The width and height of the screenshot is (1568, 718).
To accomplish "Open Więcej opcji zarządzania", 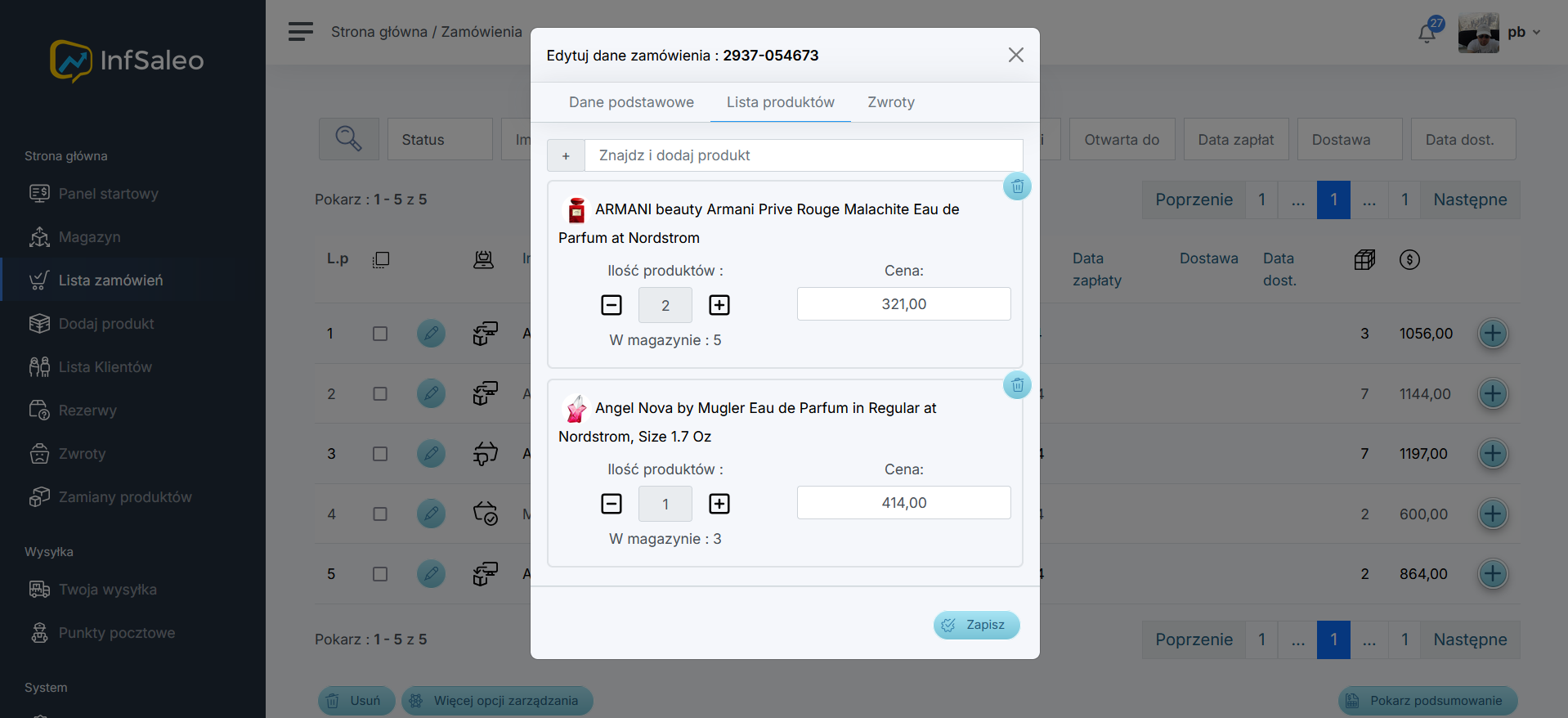I will coord(497,701).
